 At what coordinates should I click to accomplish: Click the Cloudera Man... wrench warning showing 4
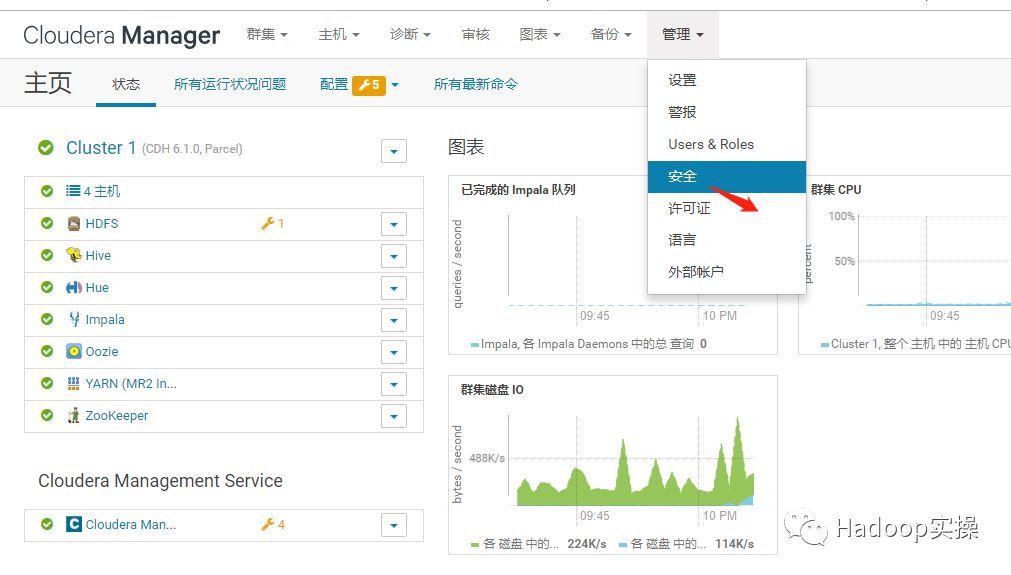(273, 524)
